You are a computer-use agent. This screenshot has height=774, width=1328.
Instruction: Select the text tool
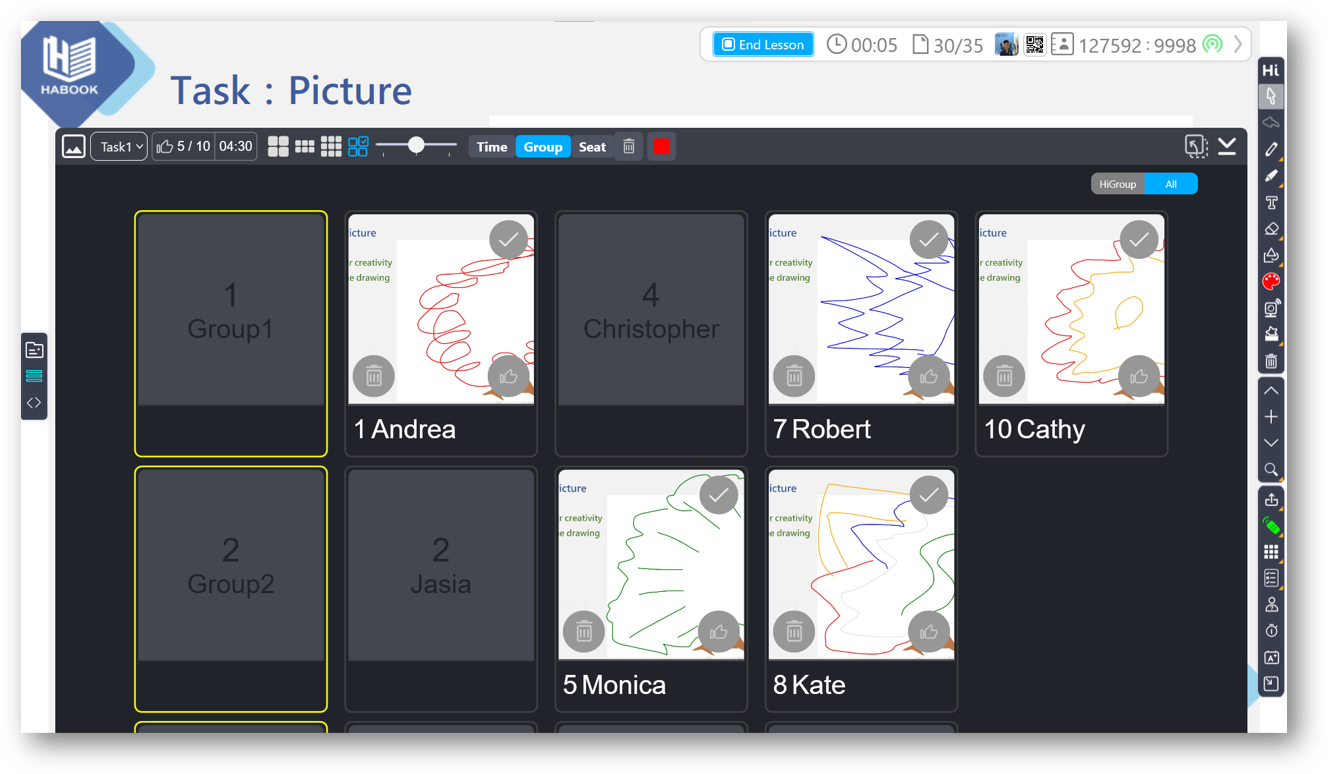coord(1271,203)
